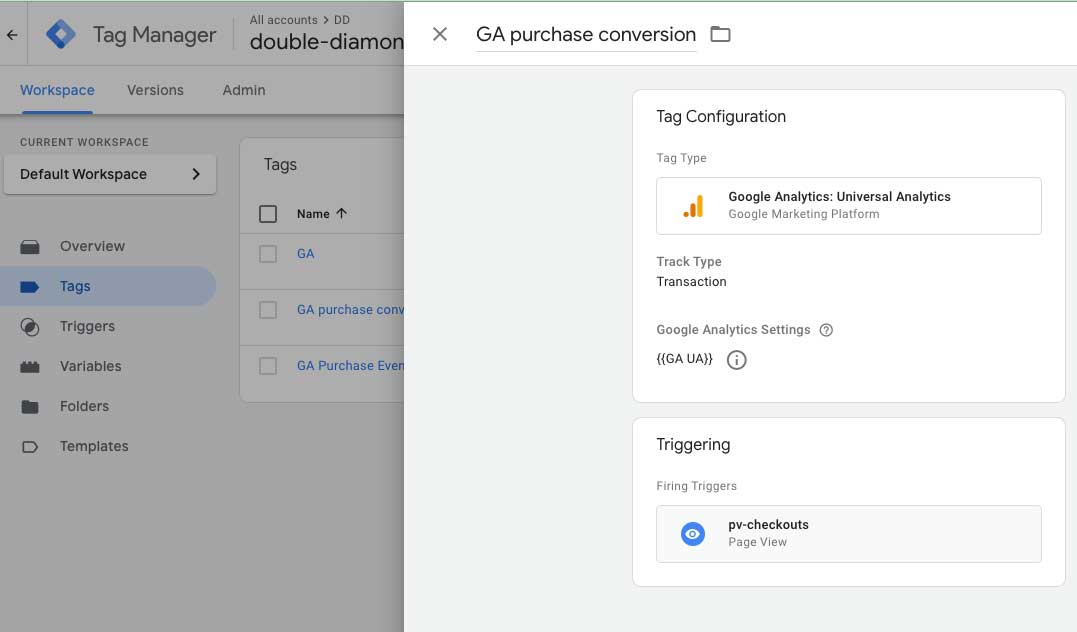The image size is (1077, 632).
Task: Click the Triggers circular icon
Action: click(x=30, y=327)
